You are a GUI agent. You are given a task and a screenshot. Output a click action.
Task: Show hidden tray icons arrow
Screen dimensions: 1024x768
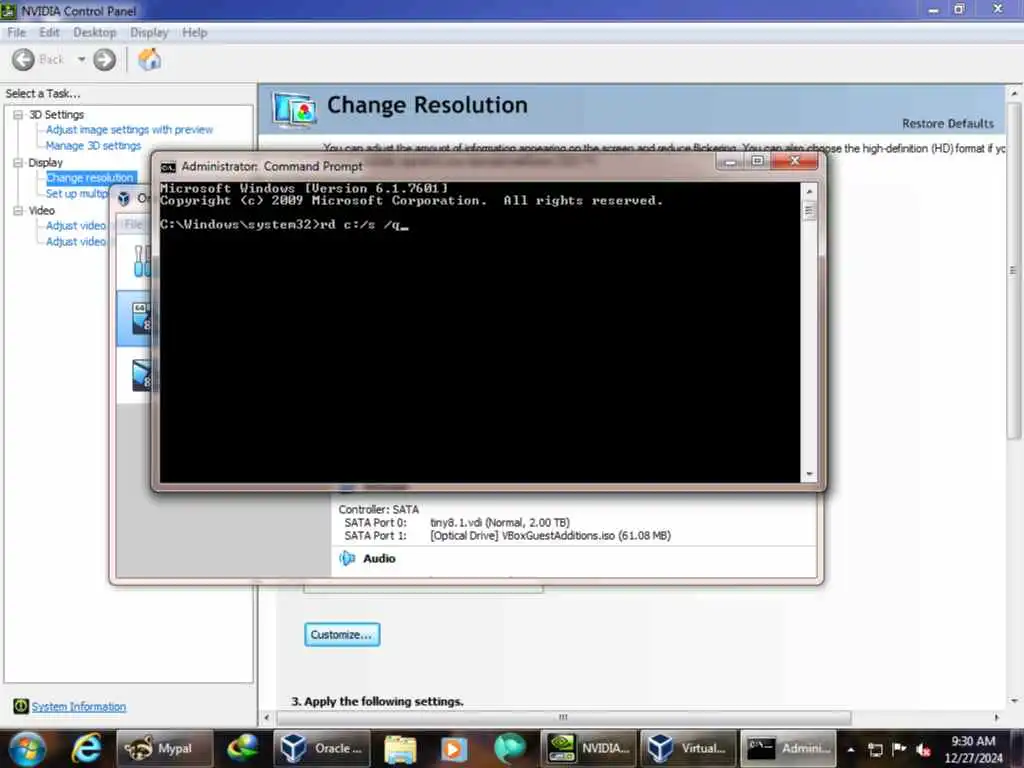tap(851, 749)
